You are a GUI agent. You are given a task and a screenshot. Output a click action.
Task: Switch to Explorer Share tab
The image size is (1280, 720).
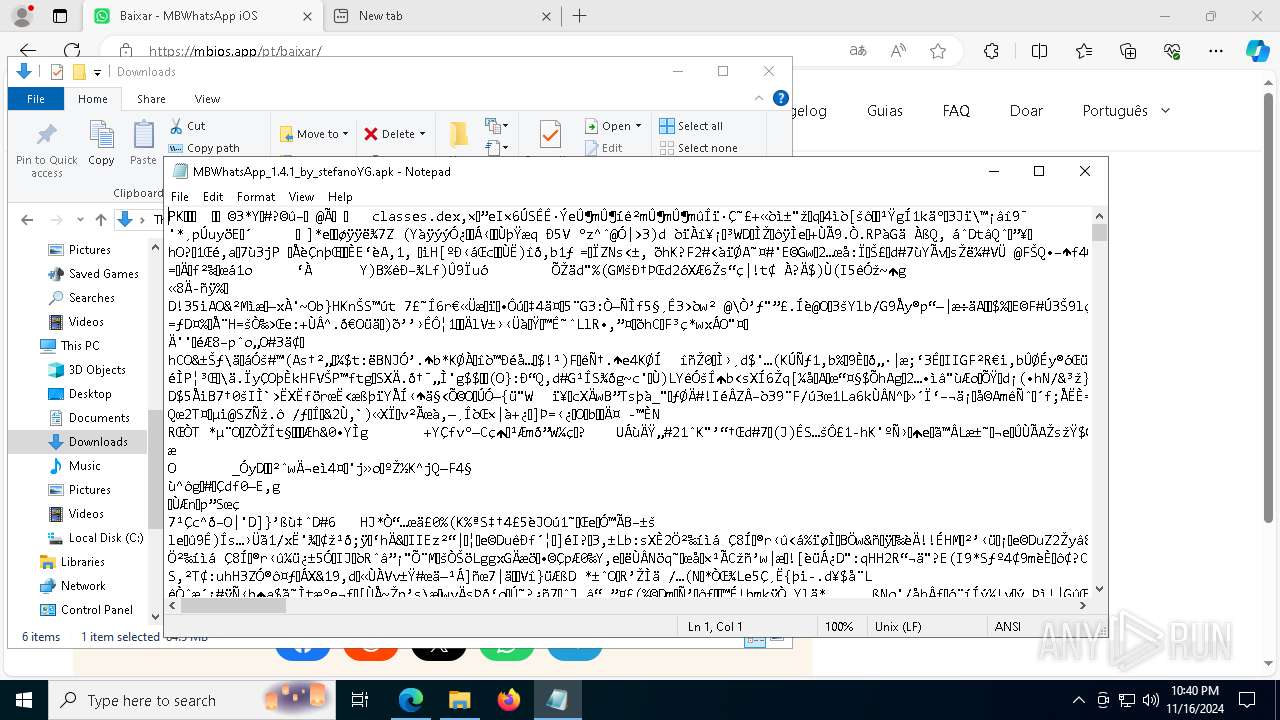click(x=151, y=99)
